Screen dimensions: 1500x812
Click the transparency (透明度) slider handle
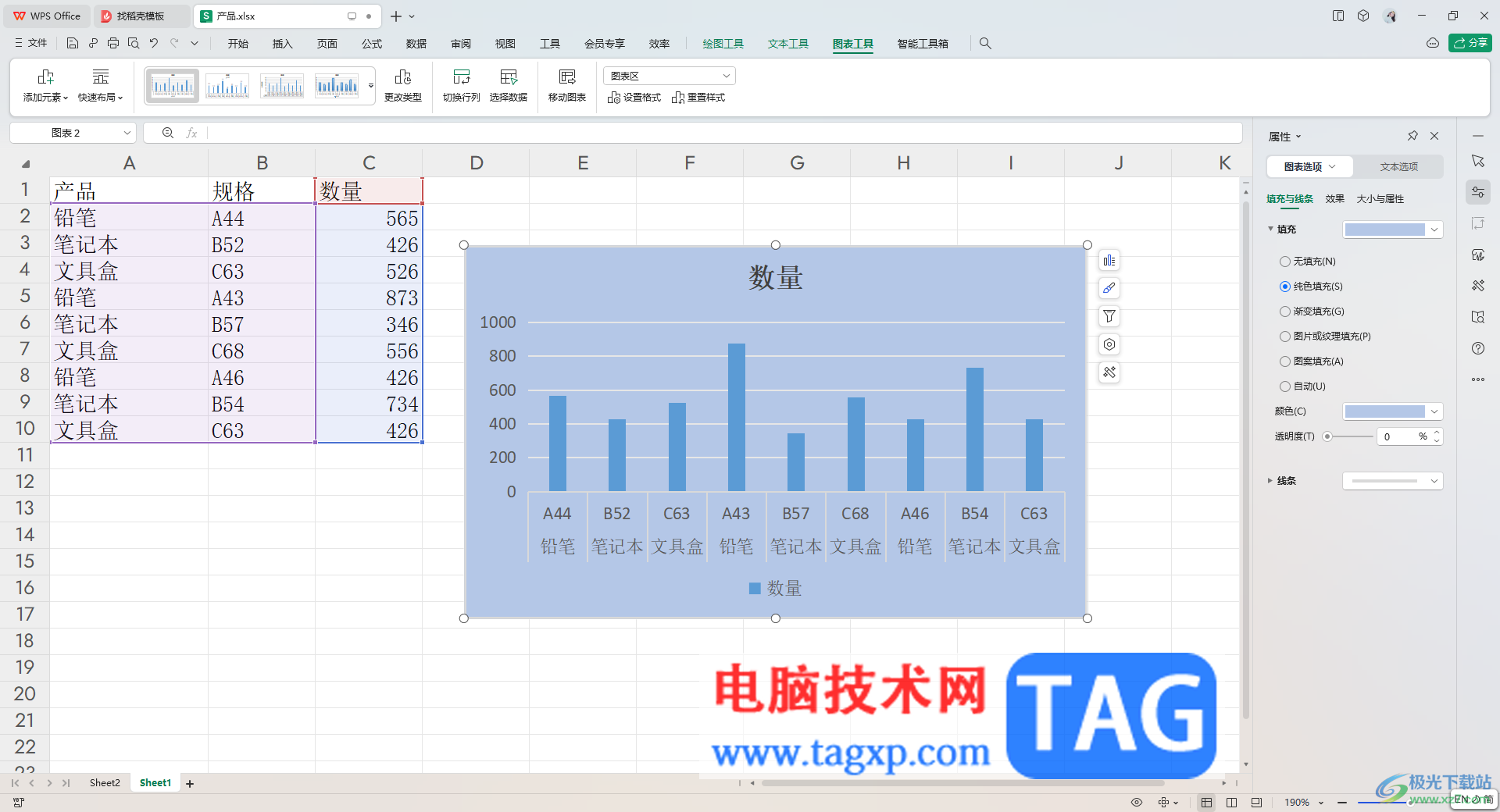point(1327,436)
